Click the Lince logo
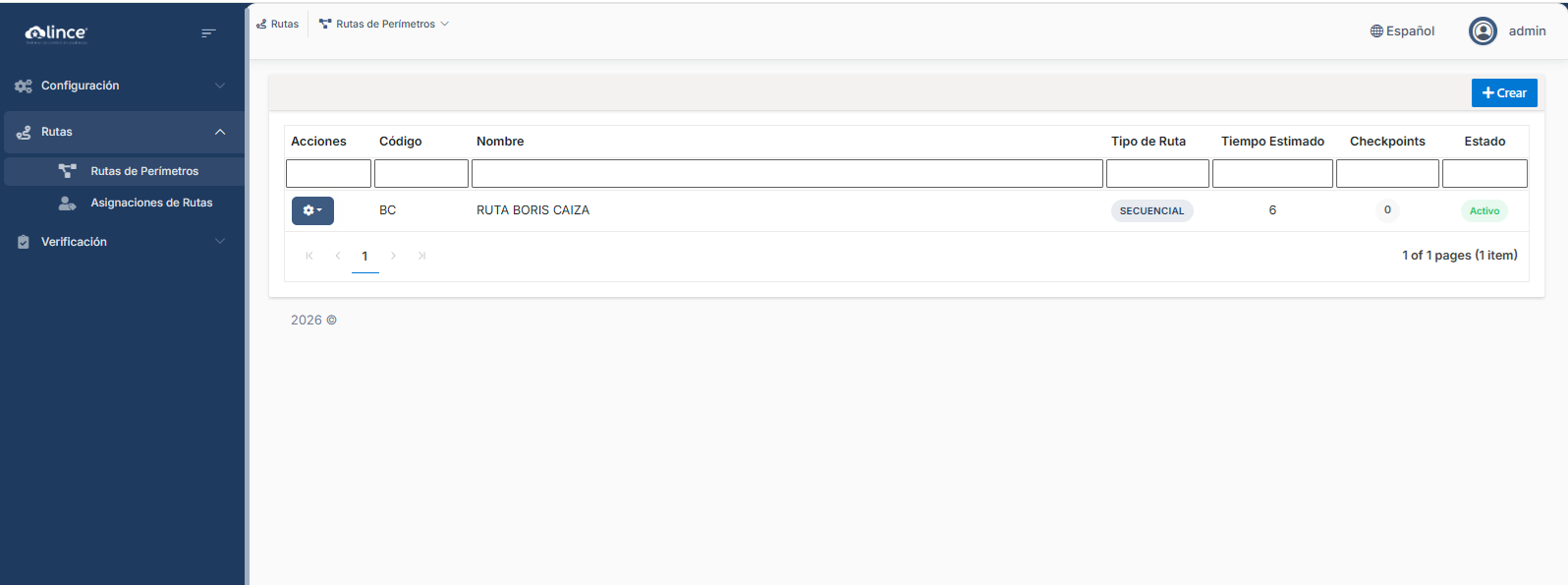Viewport: 1568px width, 585px height. point(56,33)
